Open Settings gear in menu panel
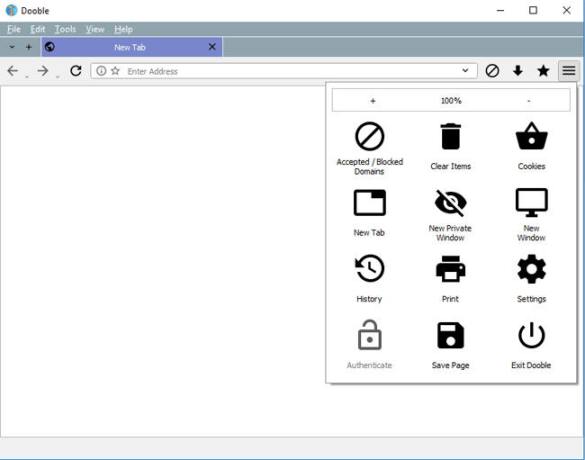 coord(531,269)
